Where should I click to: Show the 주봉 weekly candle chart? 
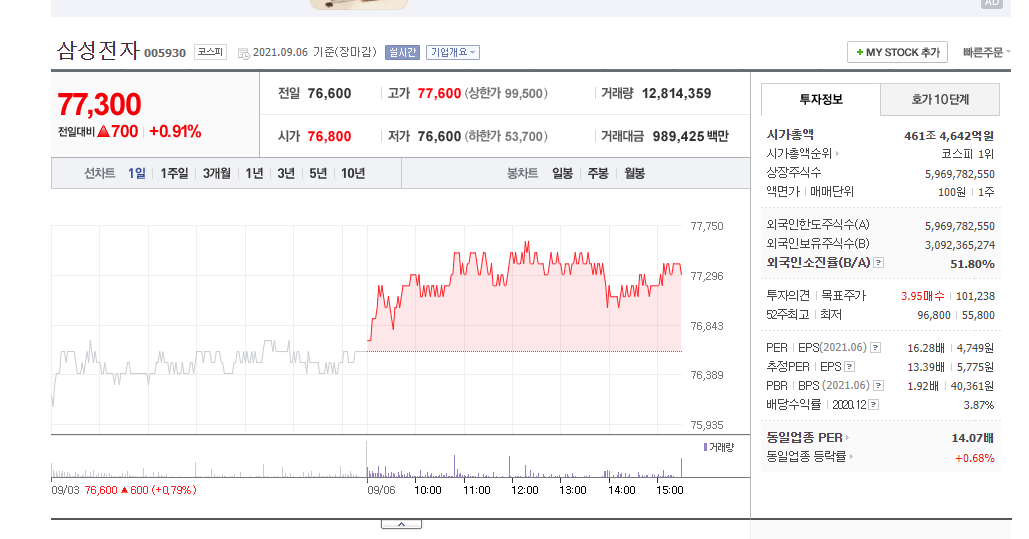pyautogui.click(x=597, y=173)
